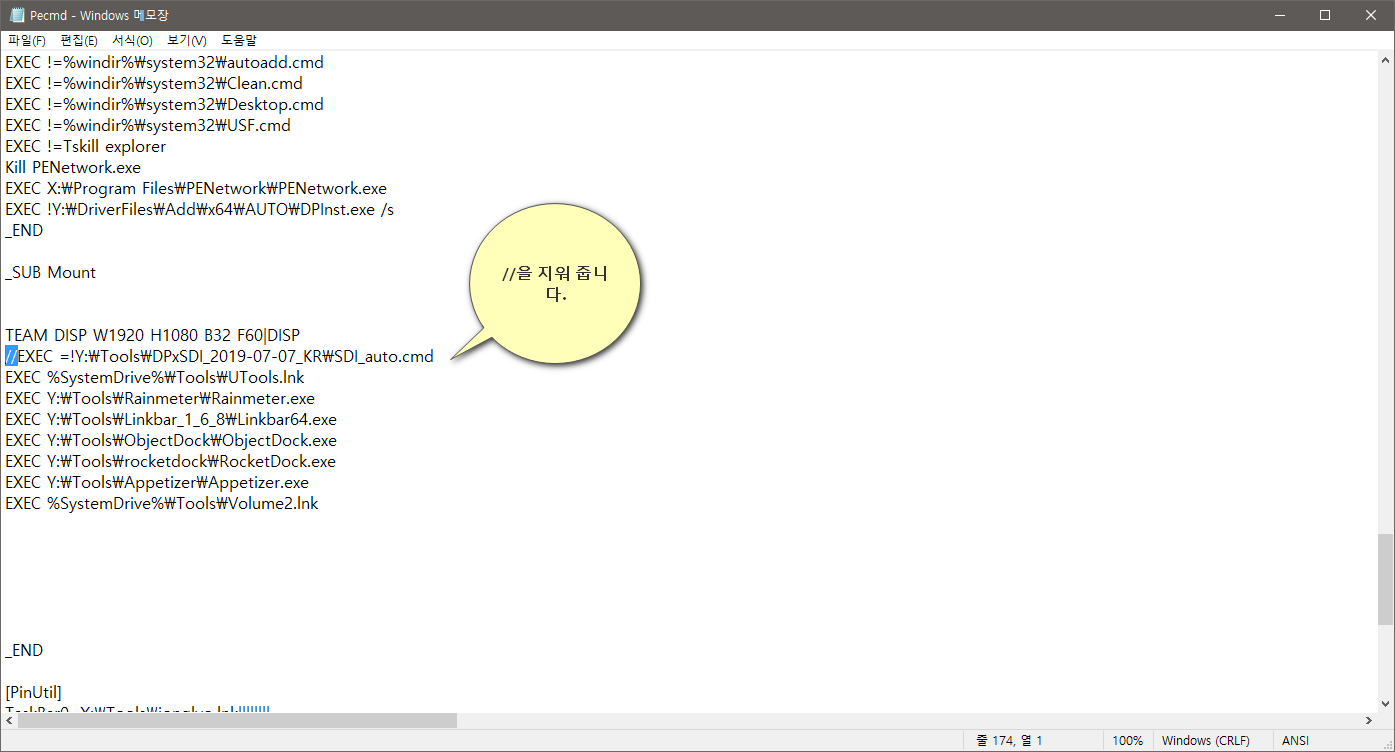Click the EXEC PENetwork.exe program line
The width and height of the screenshot is (1395, 752).
tap(196, 188)
